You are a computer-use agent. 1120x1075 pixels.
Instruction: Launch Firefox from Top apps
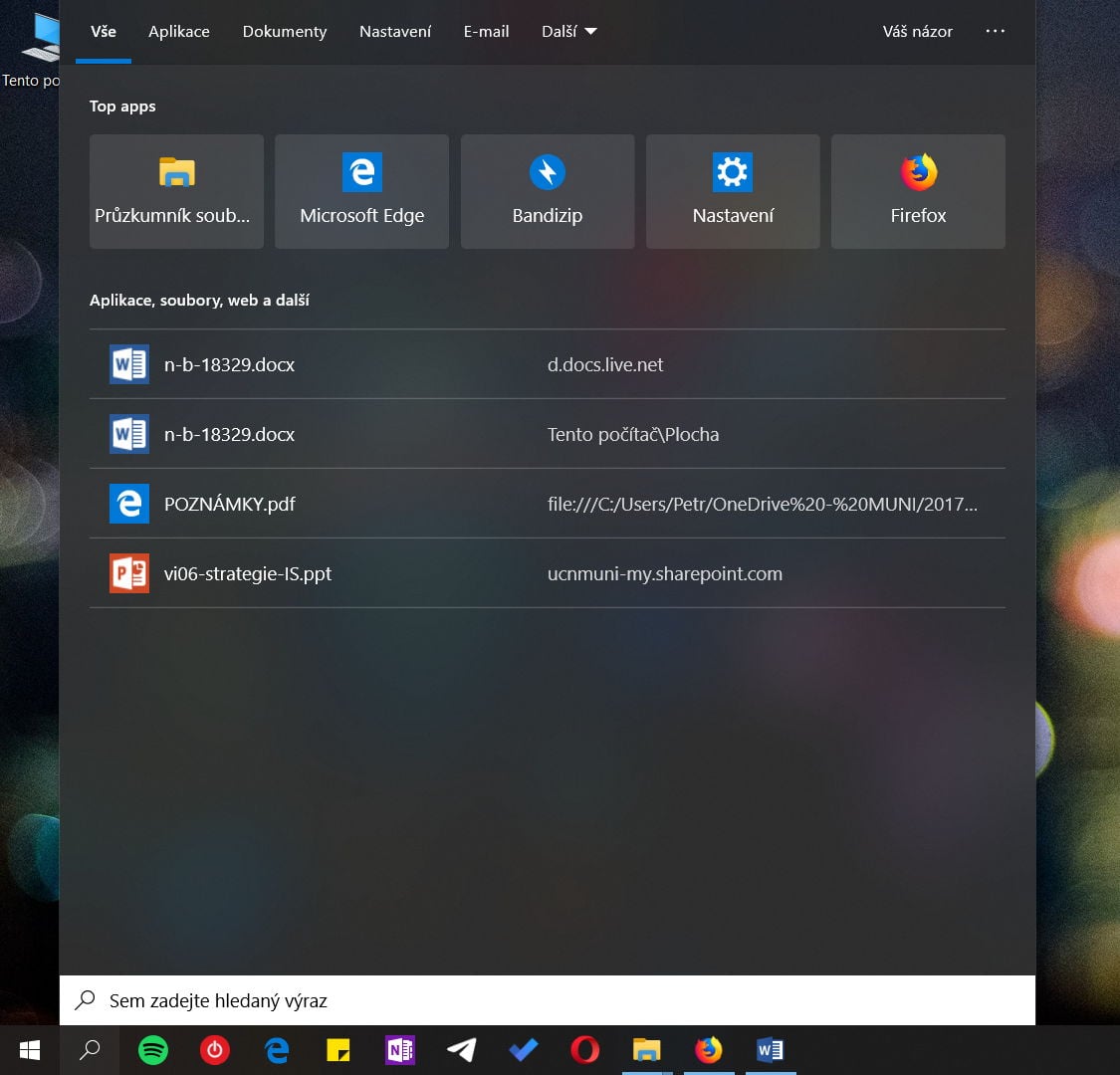pos(918,191)
